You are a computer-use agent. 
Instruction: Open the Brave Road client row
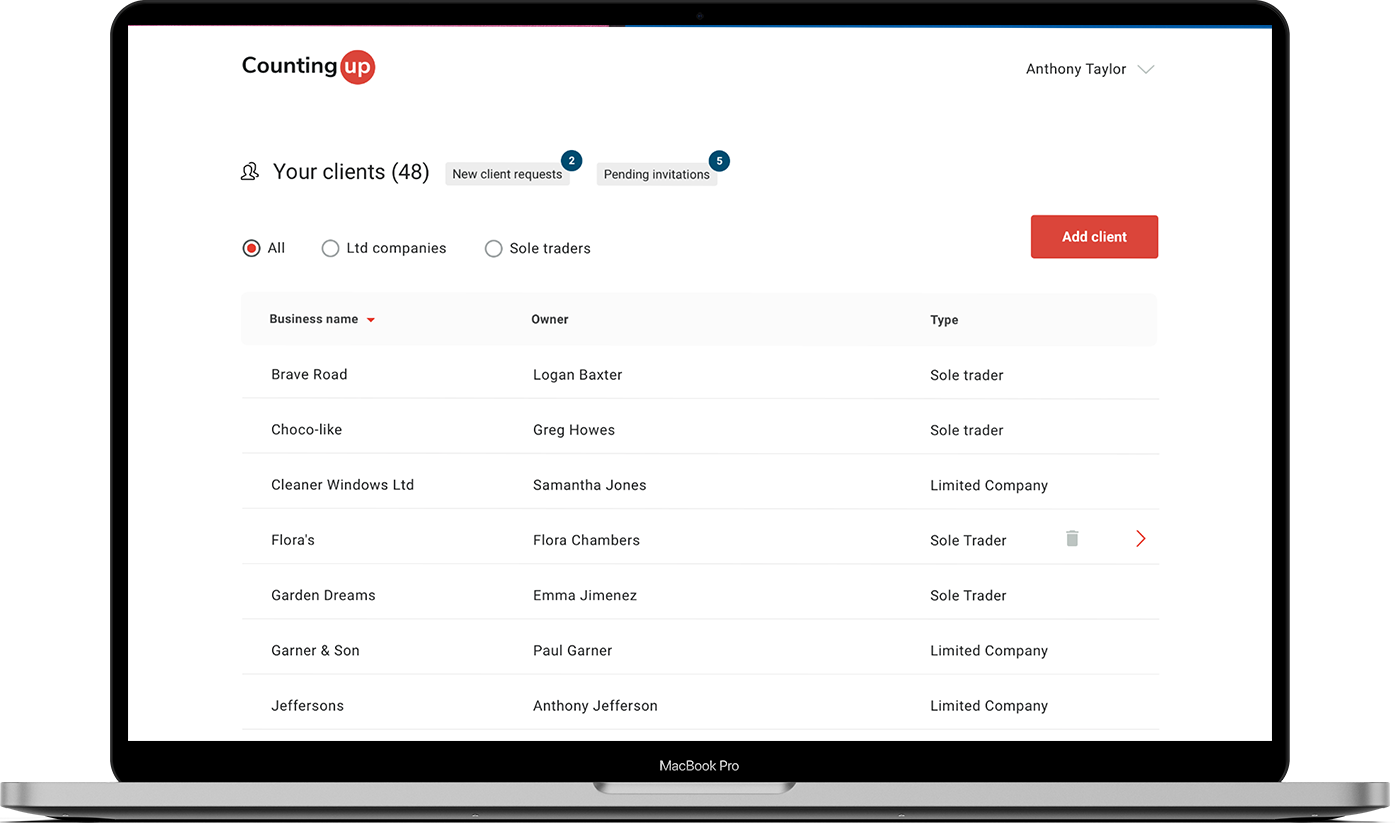point(309,374)
